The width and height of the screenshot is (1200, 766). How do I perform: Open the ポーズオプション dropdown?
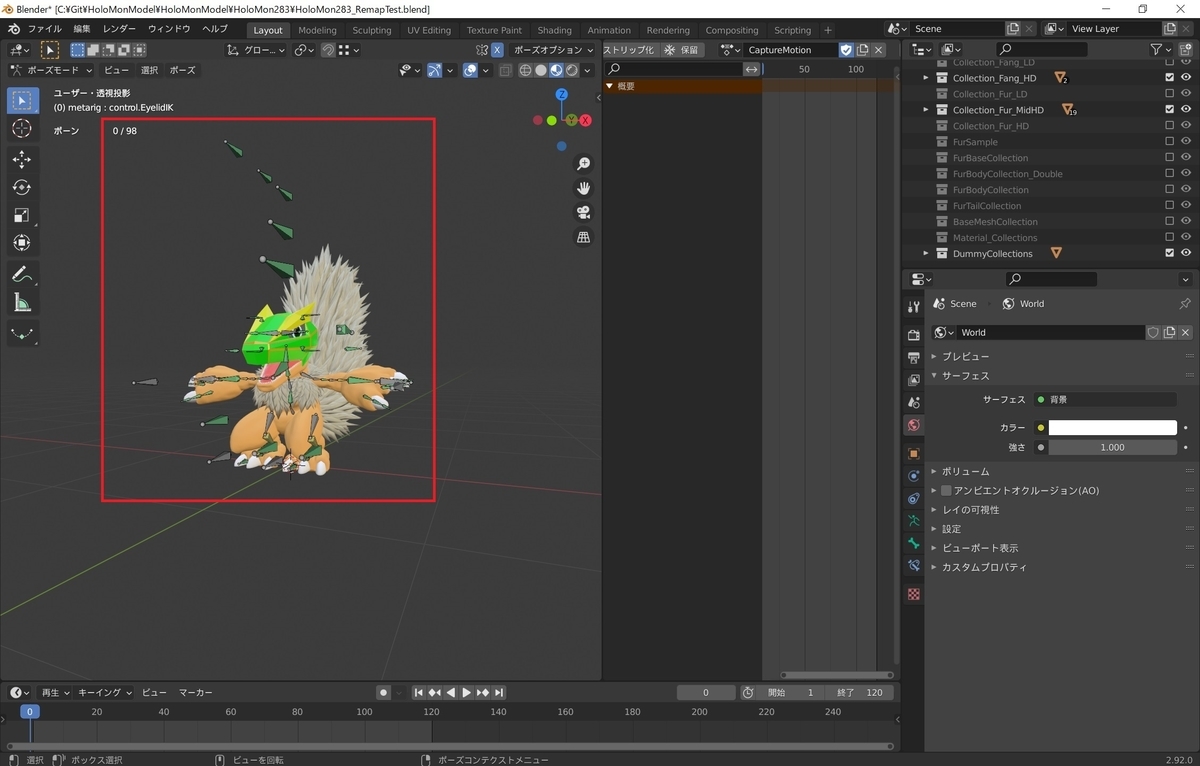[x=552, y=50]
